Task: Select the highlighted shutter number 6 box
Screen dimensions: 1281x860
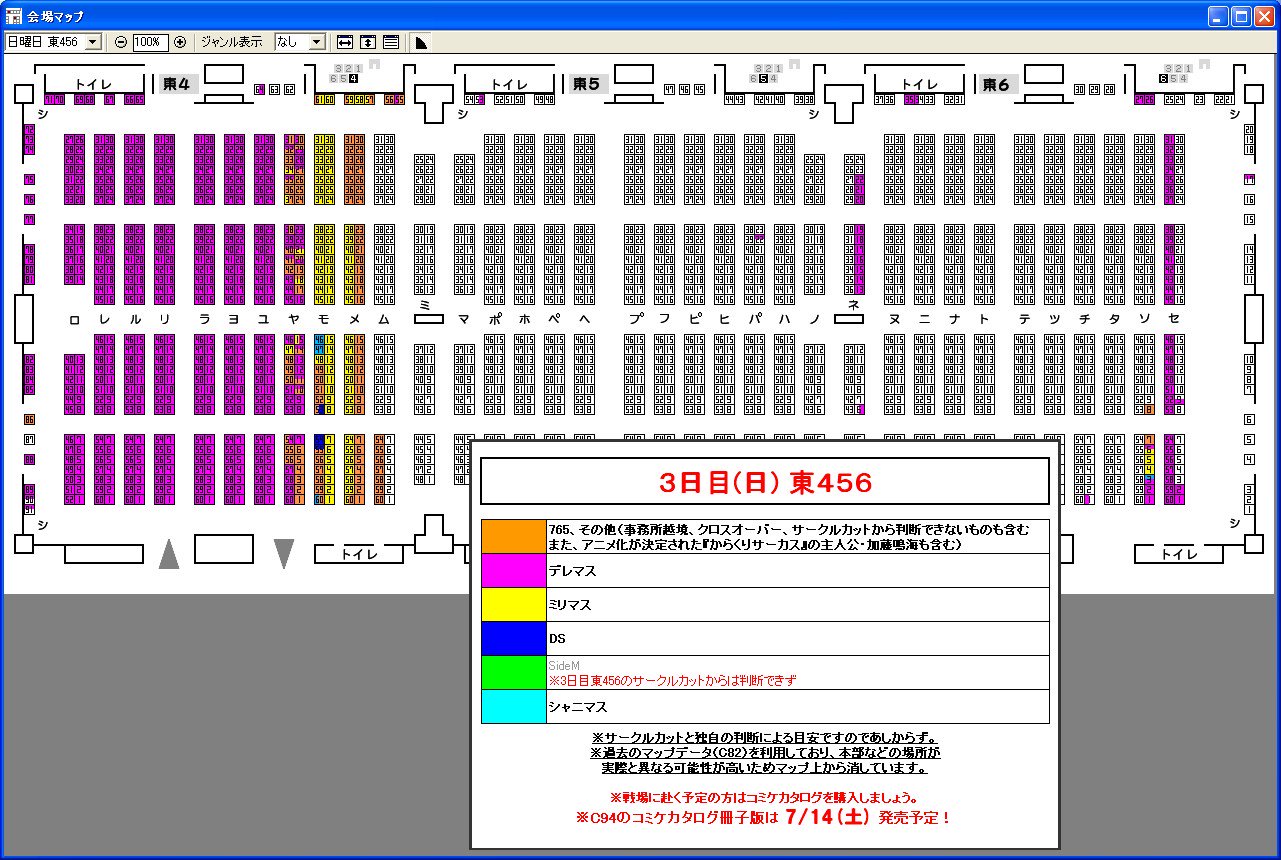Action: click(1164, 78)
